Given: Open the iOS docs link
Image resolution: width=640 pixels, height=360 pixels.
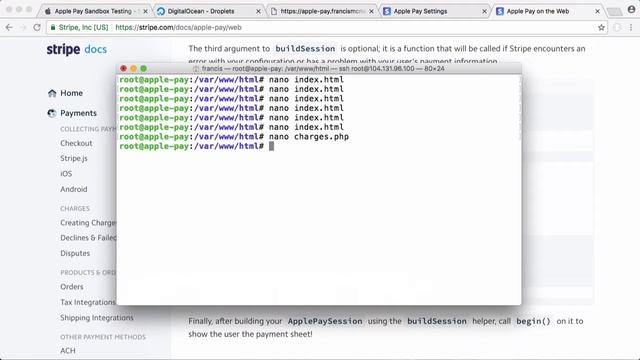Looking at the screenshot, I should pos(66,174).
